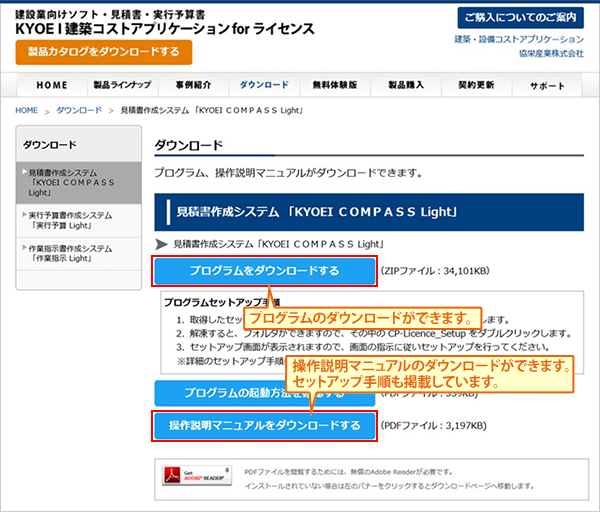The image size is (600, 512).
Task: Open 製品購入 navigation tab
Action: (406, 85)
